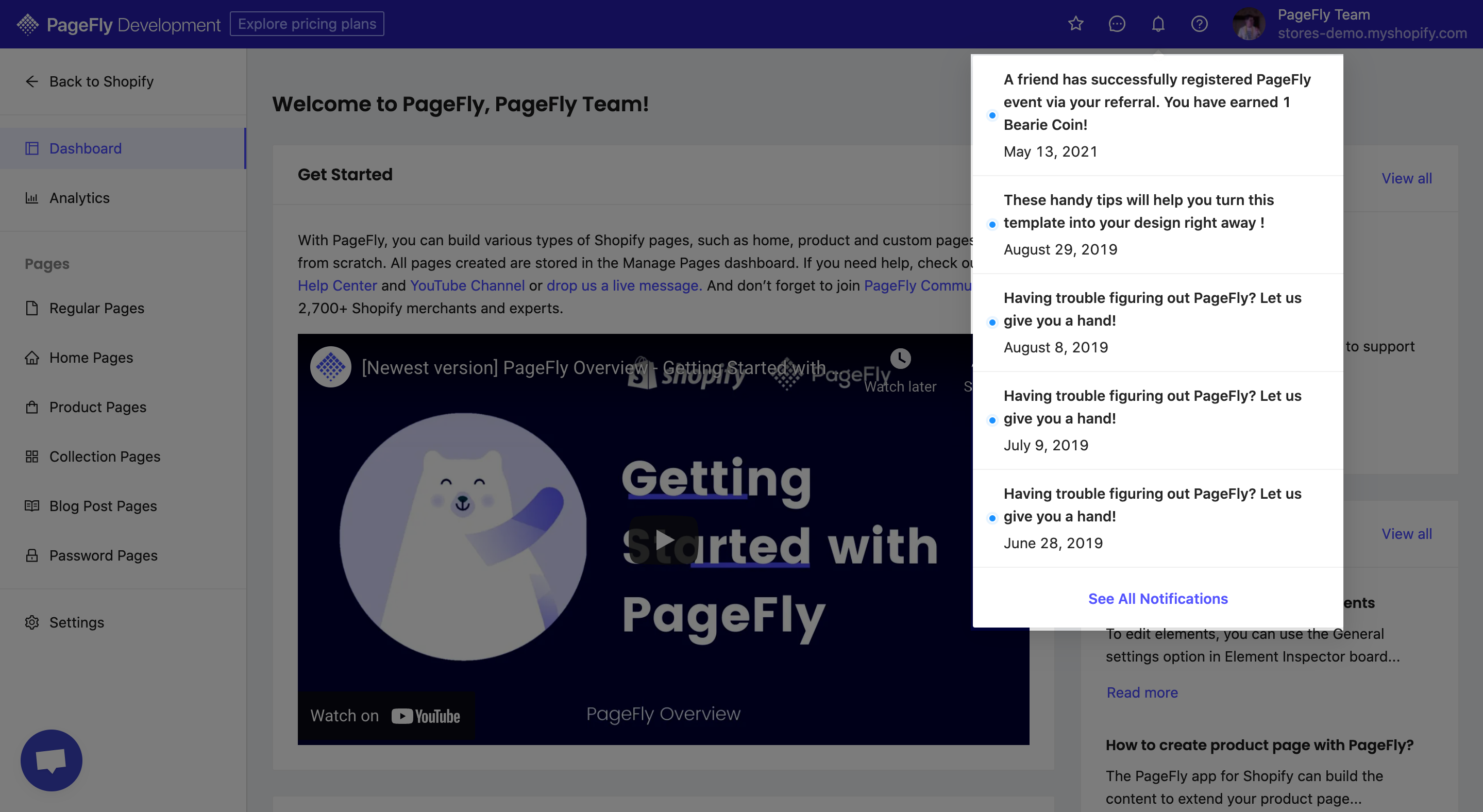Open the June 28, 2019 notification

(x=1158, y=518)
